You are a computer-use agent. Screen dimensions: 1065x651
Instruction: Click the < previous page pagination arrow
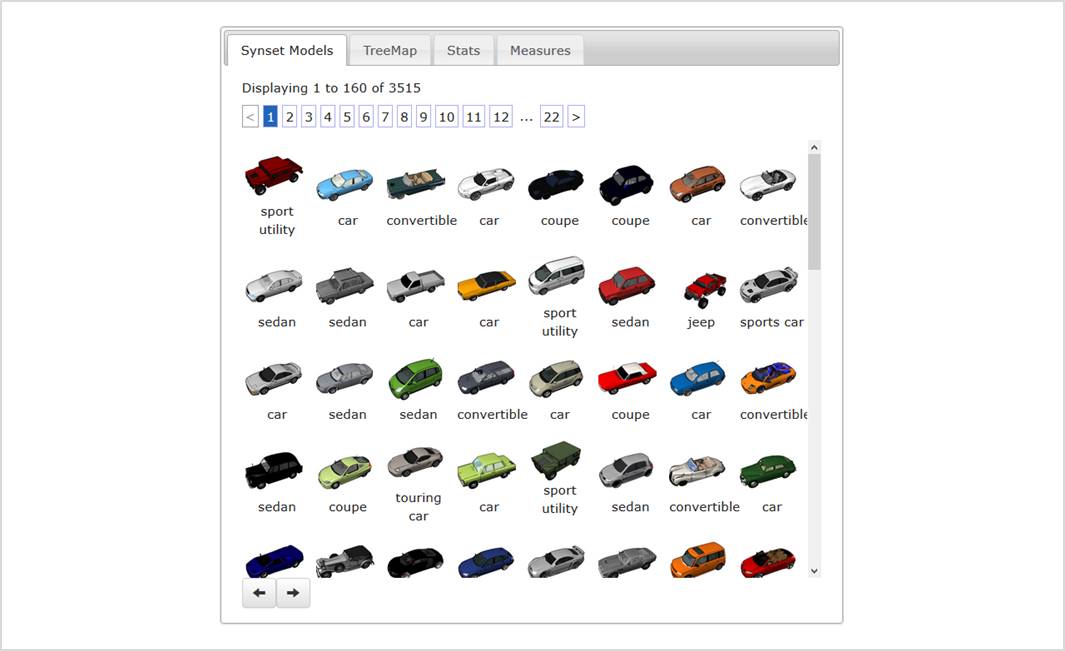(250, 117)
